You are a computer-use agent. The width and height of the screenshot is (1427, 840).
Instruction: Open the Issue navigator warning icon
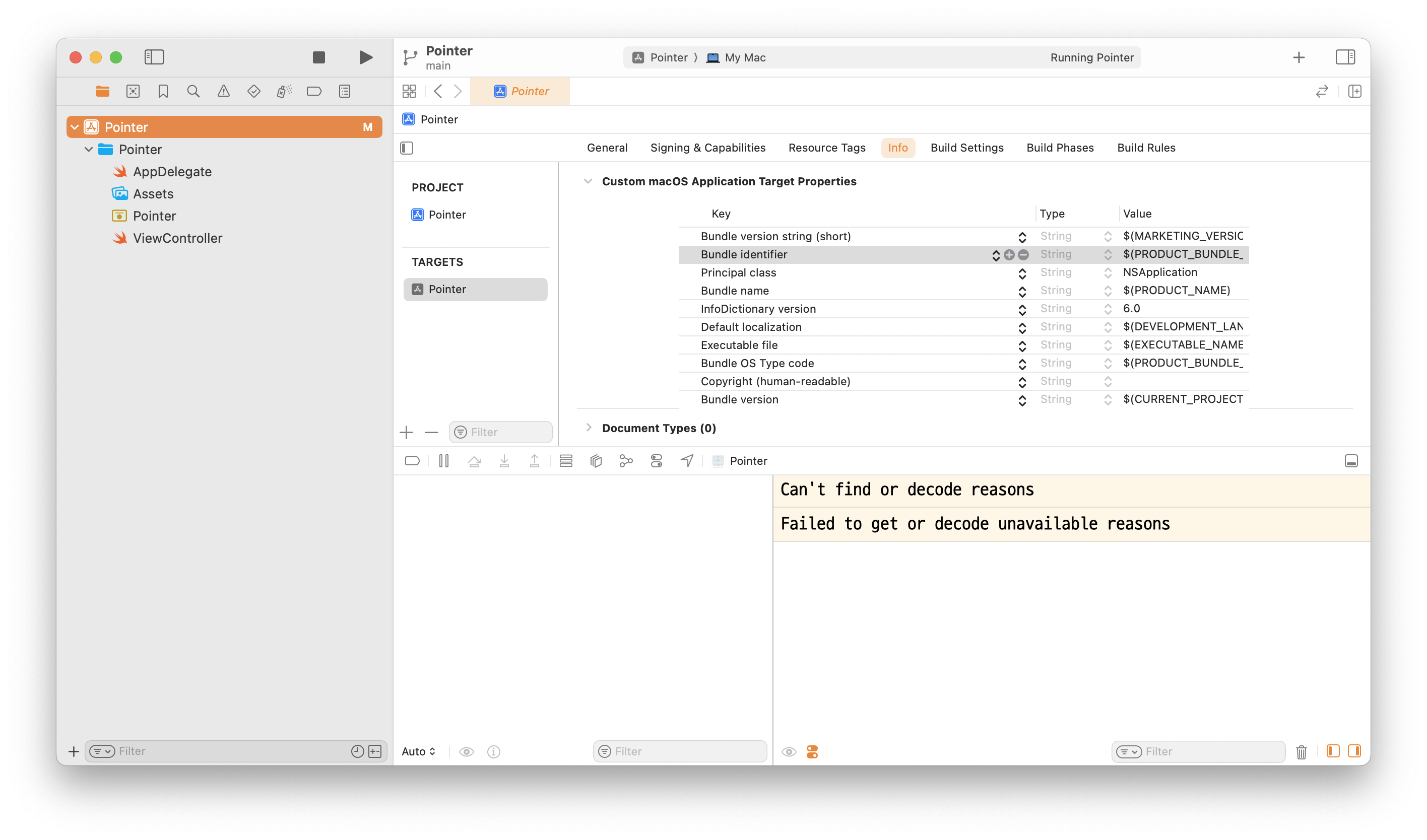point(224,91)
